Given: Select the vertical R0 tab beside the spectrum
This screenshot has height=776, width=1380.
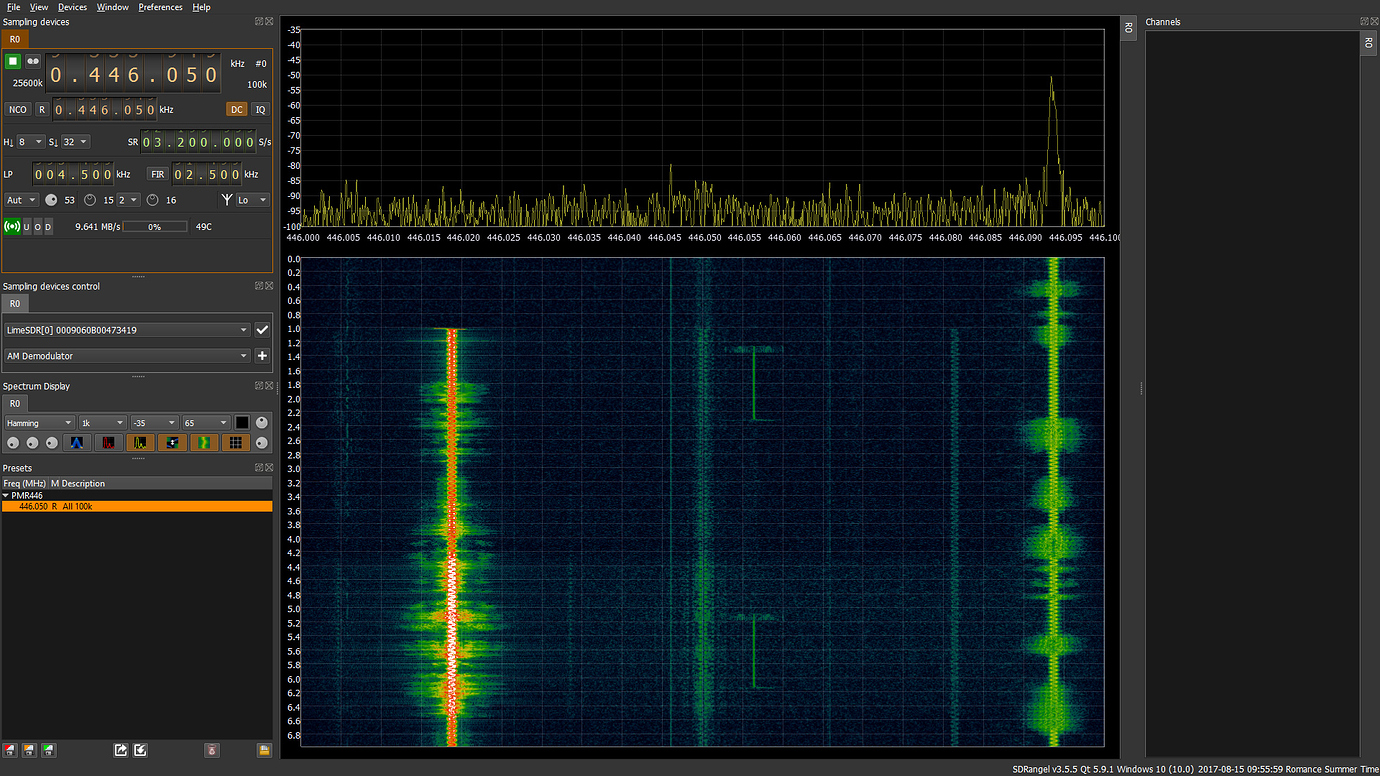Looking at the screenshot, I should tap(1128, 28).
